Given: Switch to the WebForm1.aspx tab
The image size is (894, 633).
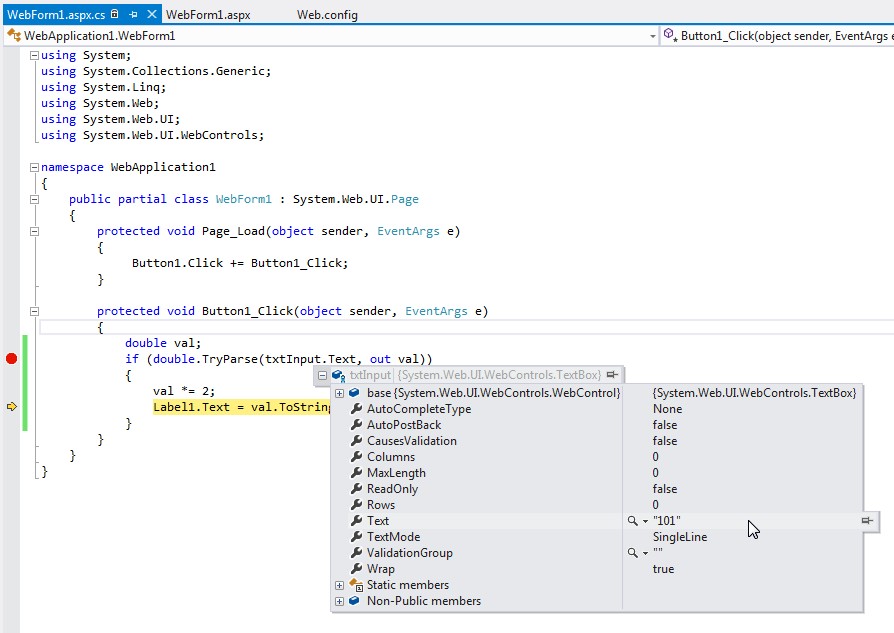Looking at the screenshot, I should coord(208,15).
